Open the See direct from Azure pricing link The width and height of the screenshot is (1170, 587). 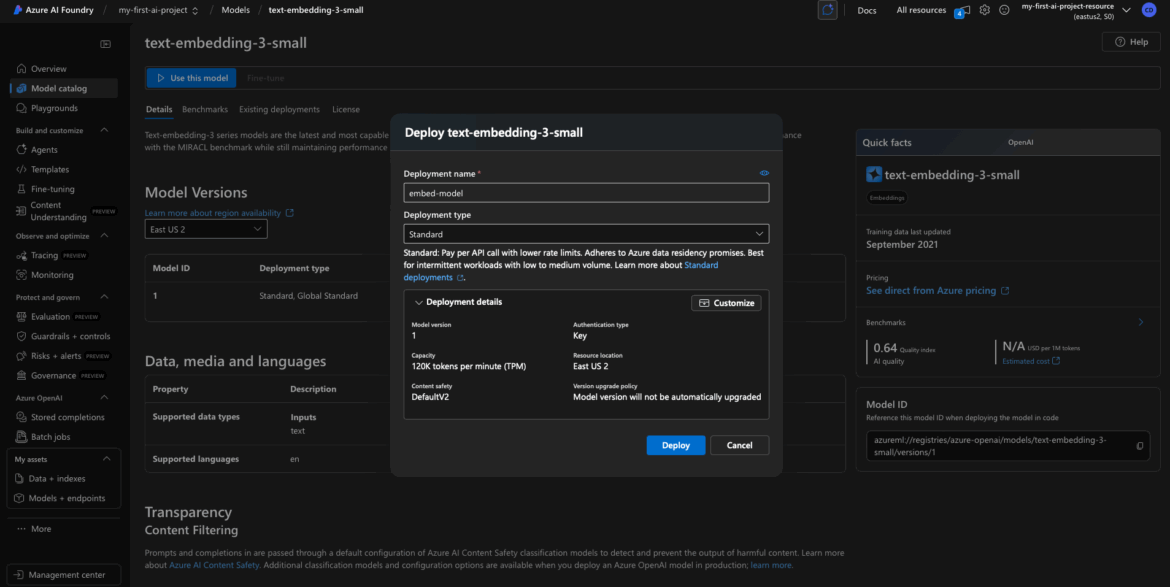[x=931, y=291]
